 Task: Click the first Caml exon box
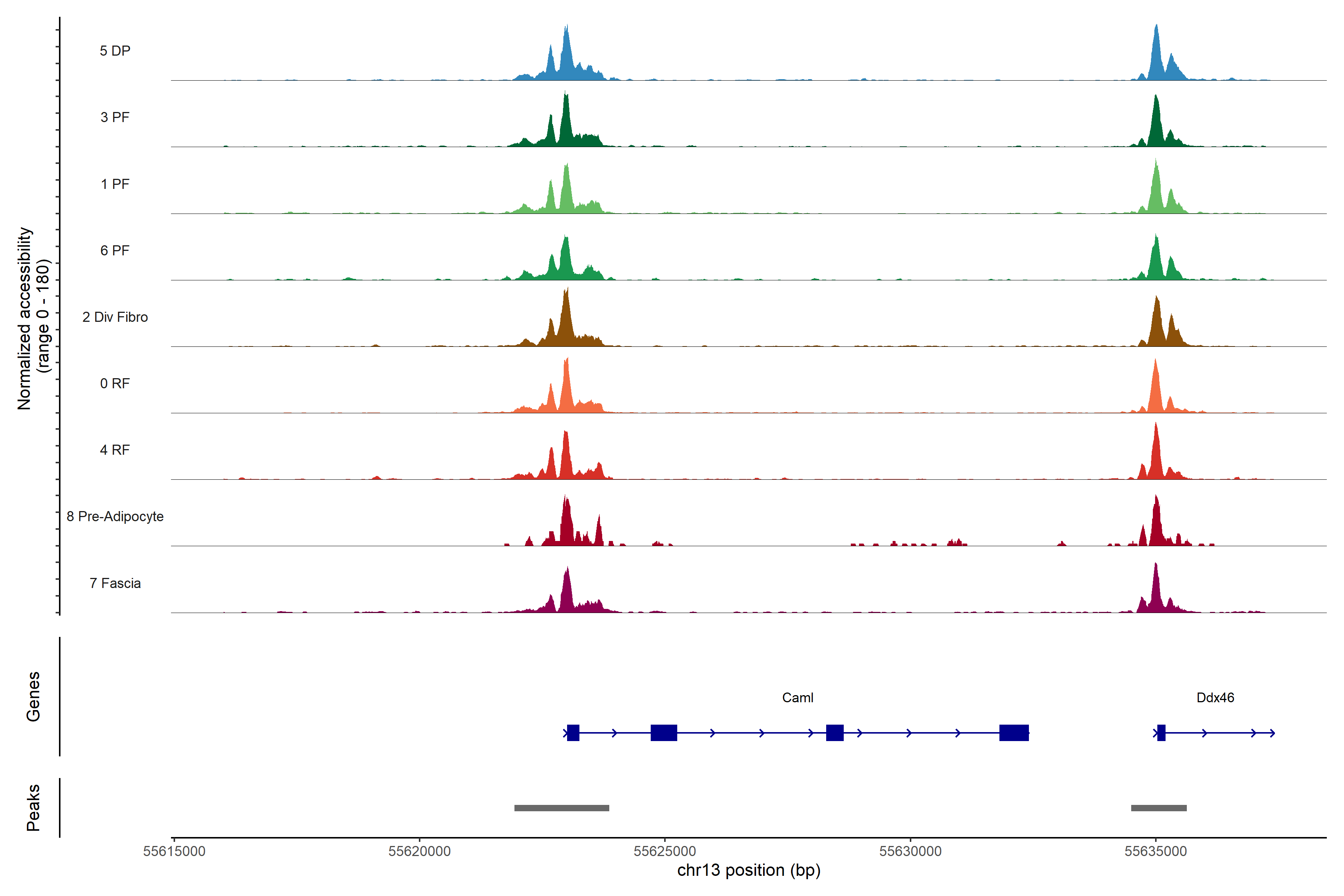[x=573, y=732]
